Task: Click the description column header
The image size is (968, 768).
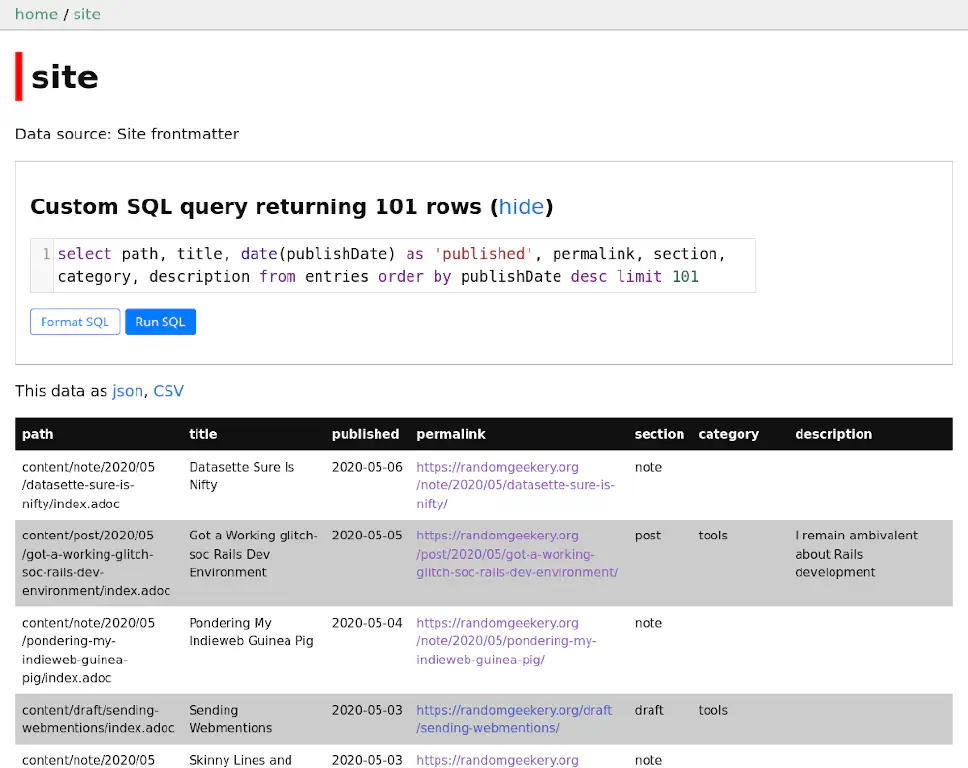Action: [x=833, y=434]
